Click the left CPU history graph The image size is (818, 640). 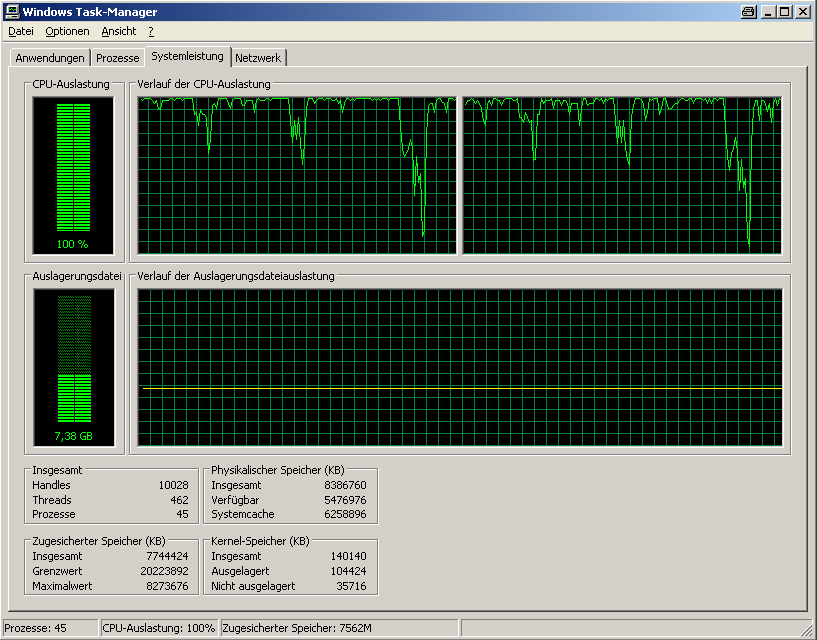click(x=297, y=176)
